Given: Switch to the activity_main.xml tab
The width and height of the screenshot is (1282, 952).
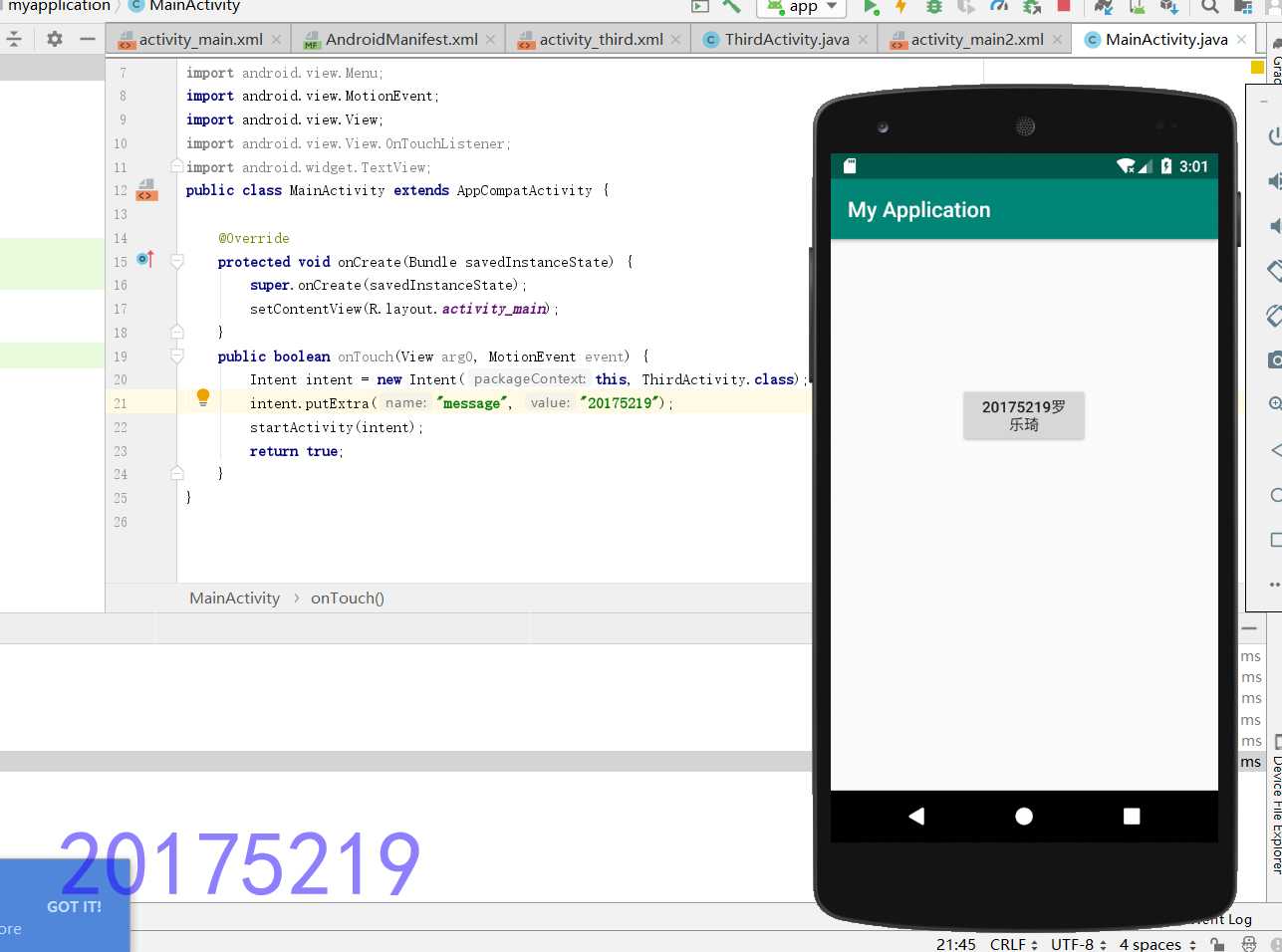Looking at the screenshot, I should pos(200,40).
